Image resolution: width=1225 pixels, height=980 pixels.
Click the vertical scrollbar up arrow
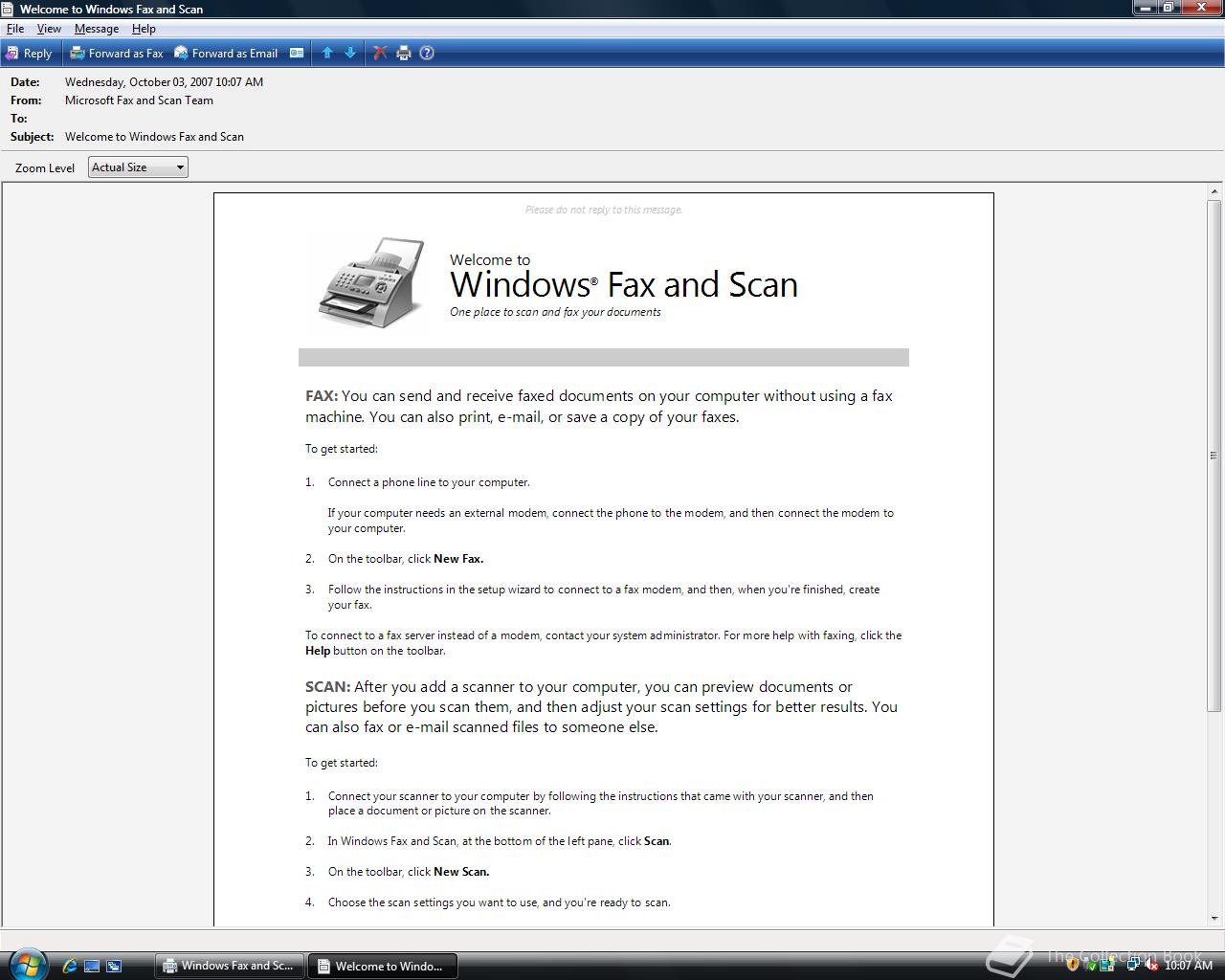tap(1214, 191)
